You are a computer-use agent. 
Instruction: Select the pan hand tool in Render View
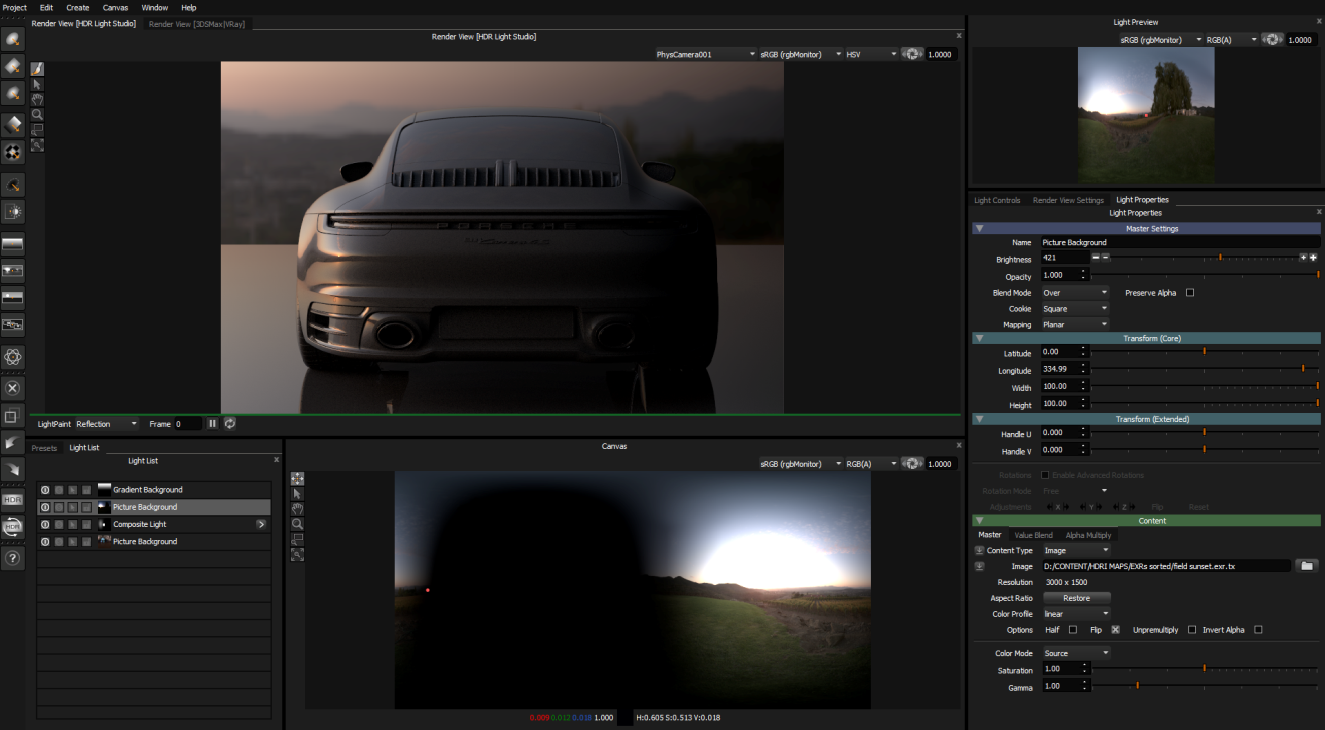point(37,100)
